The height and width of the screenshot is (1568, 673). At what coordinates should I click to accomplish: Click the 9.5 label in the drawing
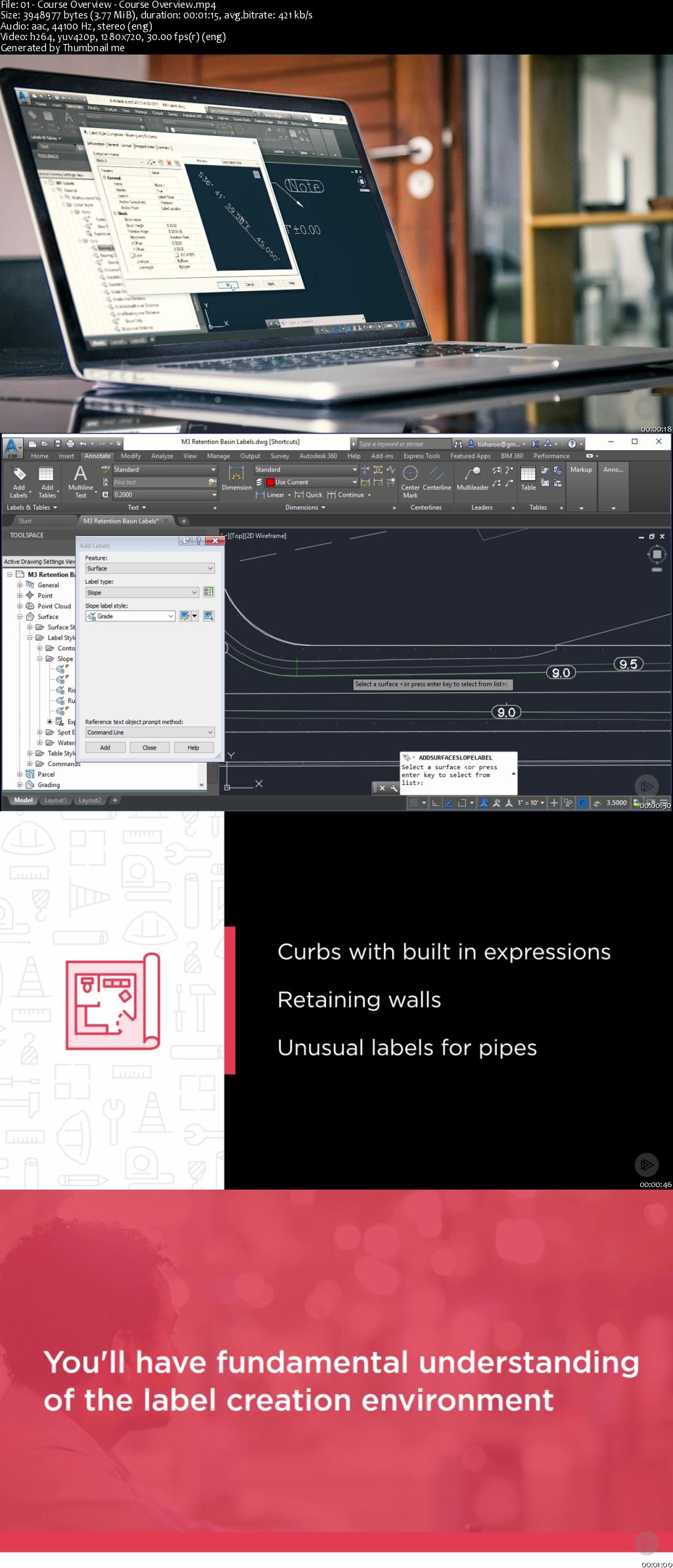(x=628, y=663)
